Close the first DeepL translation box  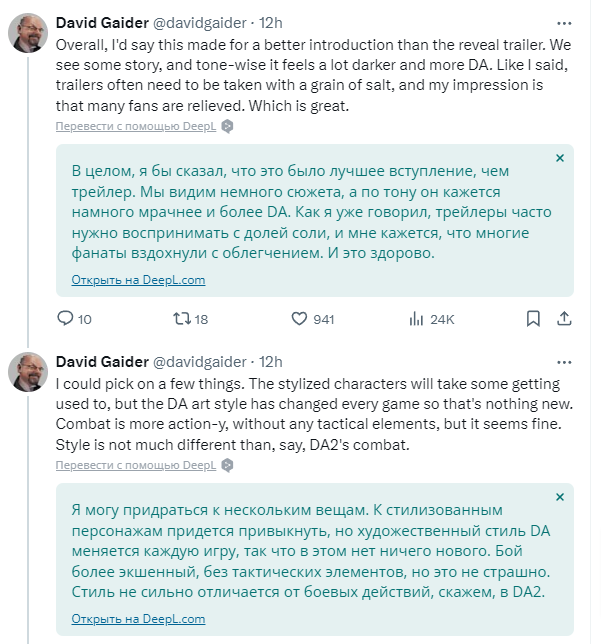[560, 158]
